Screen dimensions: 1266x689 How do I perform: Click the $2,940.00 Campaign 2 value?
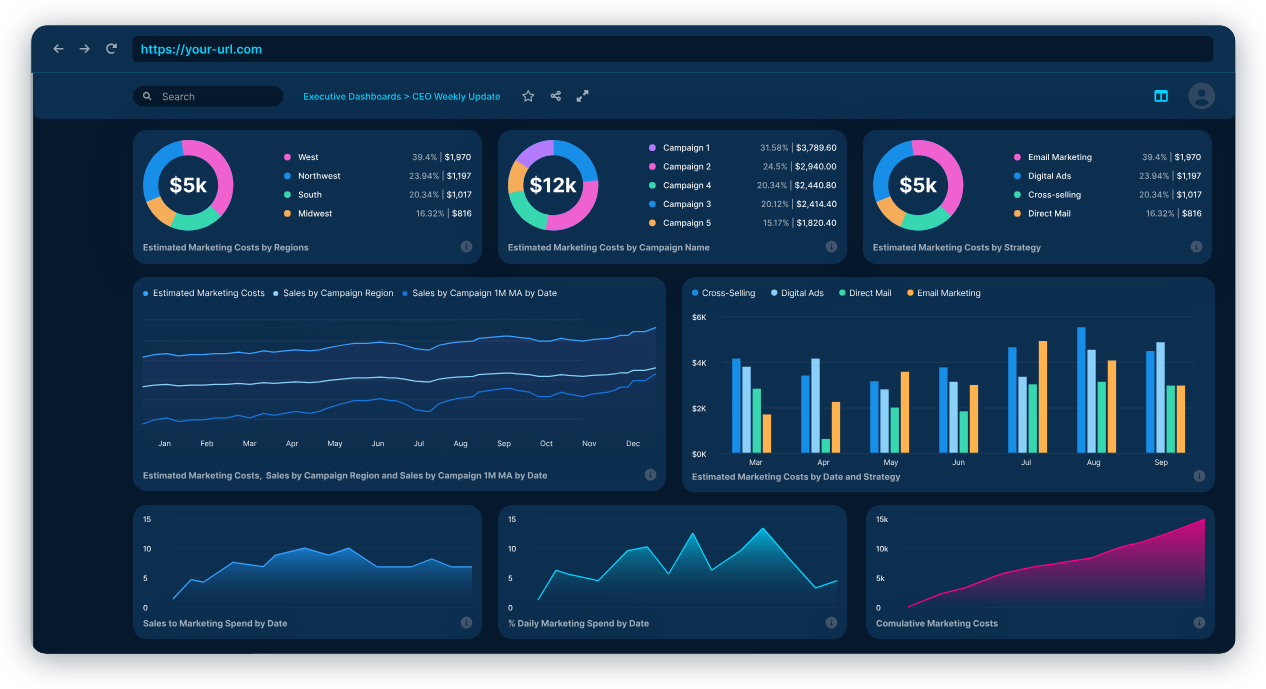pyautogui.click(x=816, y=167)
